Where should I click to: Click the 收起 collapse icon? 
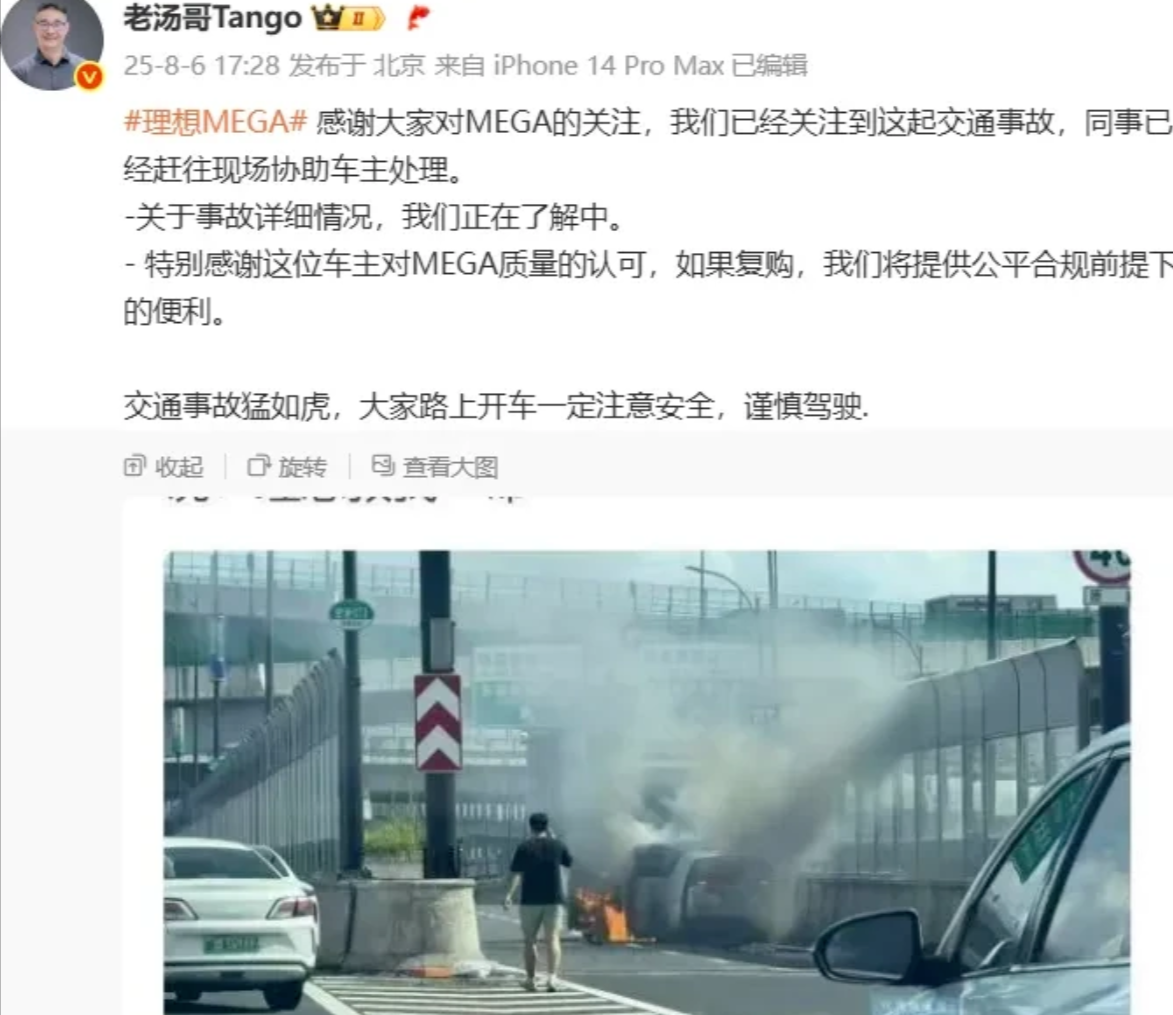[135, 466]
